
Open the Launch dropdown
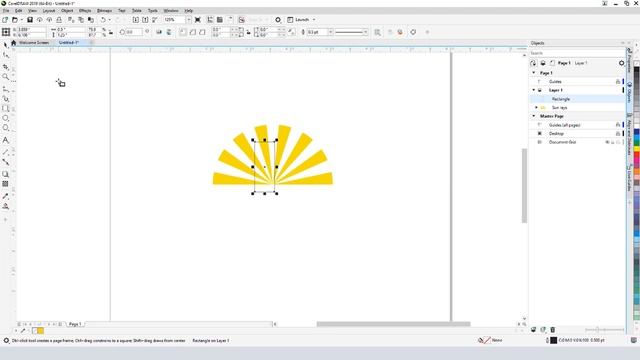tap(314, 20)
